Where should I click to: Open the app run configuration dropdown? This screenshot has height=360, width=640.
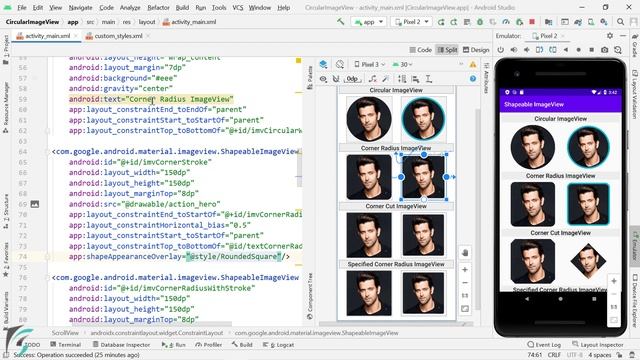pyautogui.click(x=369, y=22)
